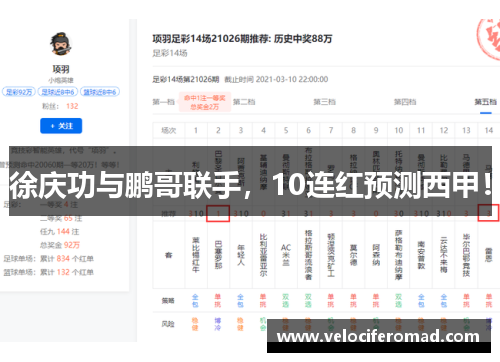Click 单挑 strategy under 雷恩

489,301
